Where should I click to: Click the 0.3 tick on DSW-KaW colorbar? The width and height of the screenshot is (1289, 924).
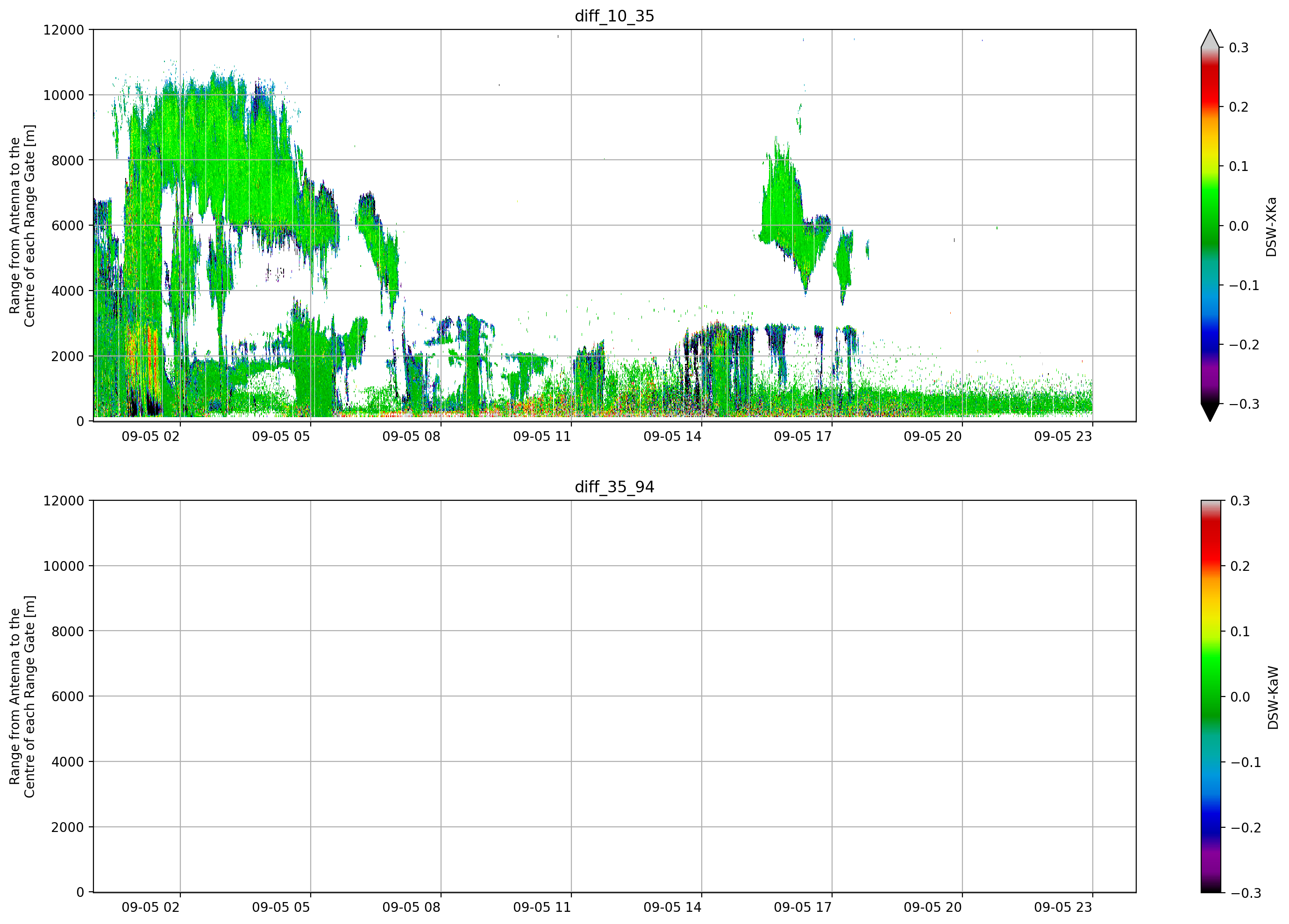(1239, 501)
